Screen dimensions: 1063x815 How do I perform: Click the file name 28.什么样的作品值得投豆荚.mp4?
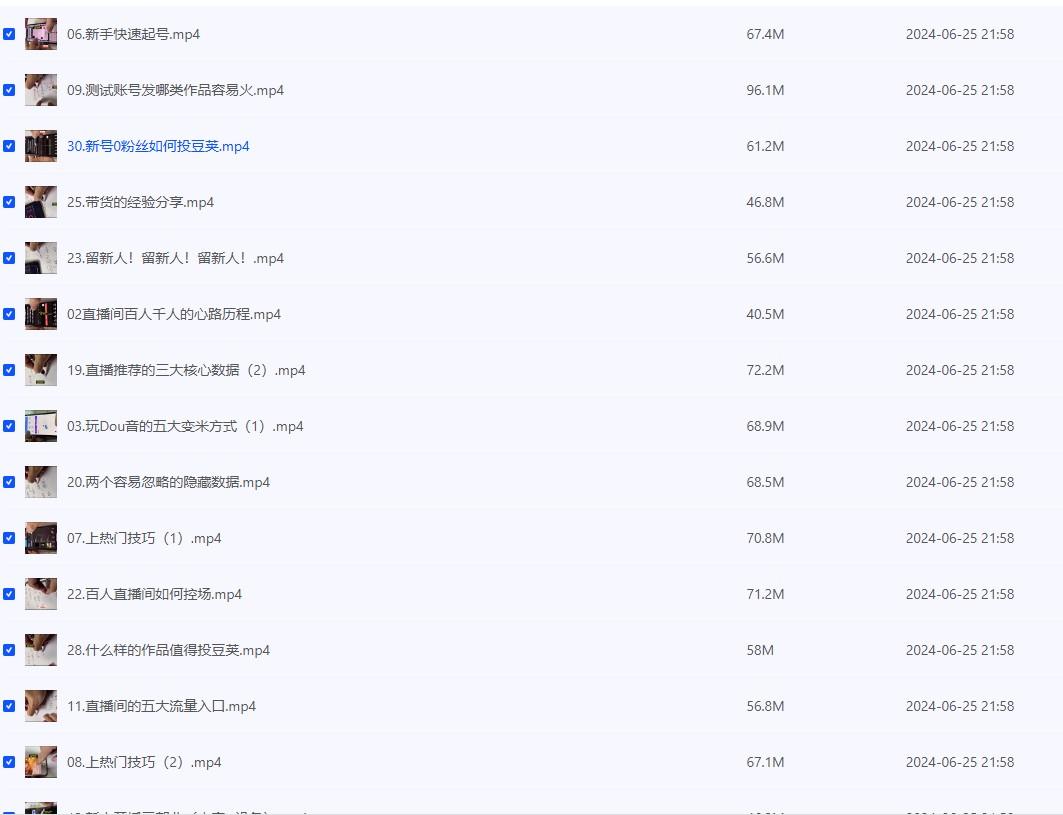[168, 650]
